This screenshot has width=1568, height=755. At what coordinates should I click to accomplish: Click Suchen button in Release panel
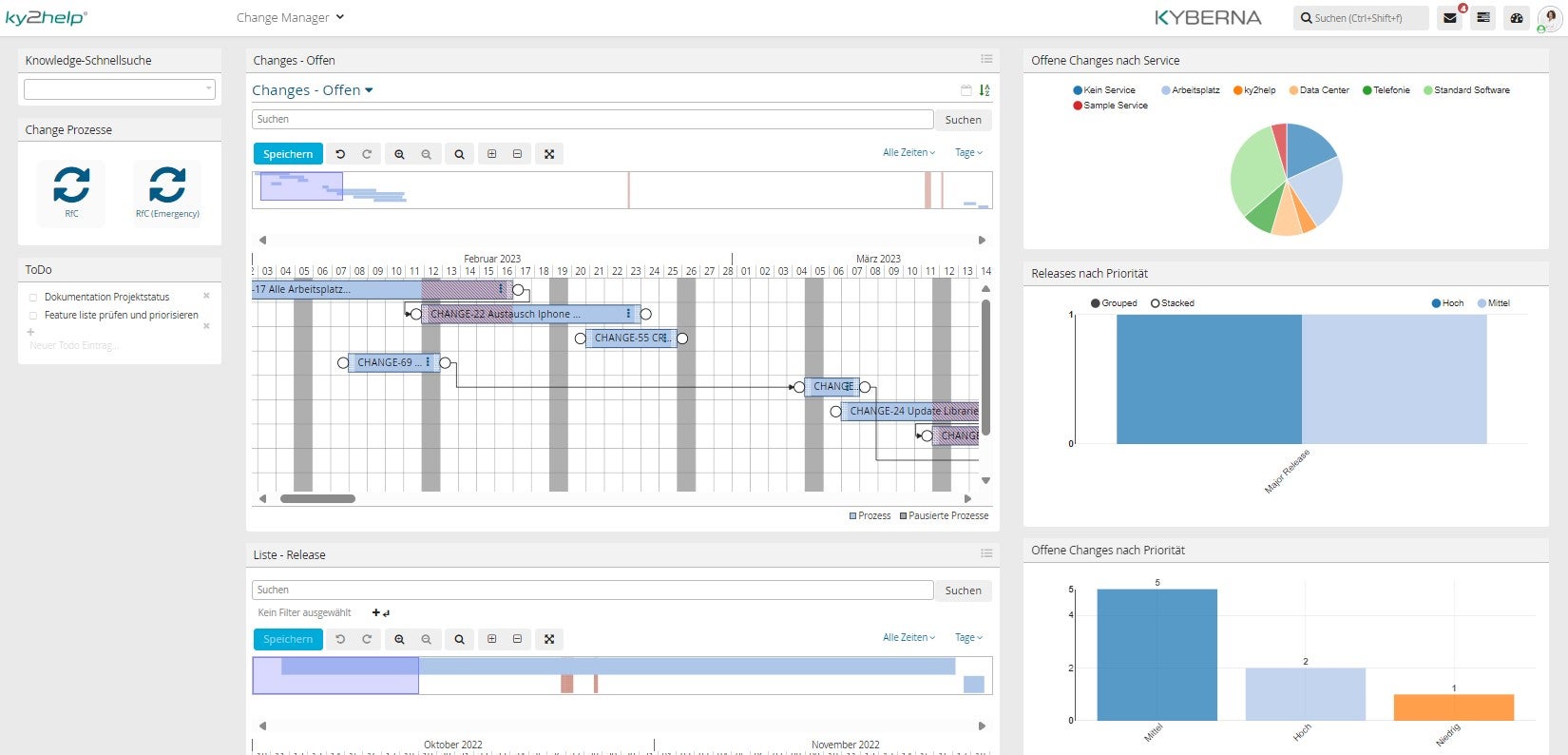pos(963,590)
